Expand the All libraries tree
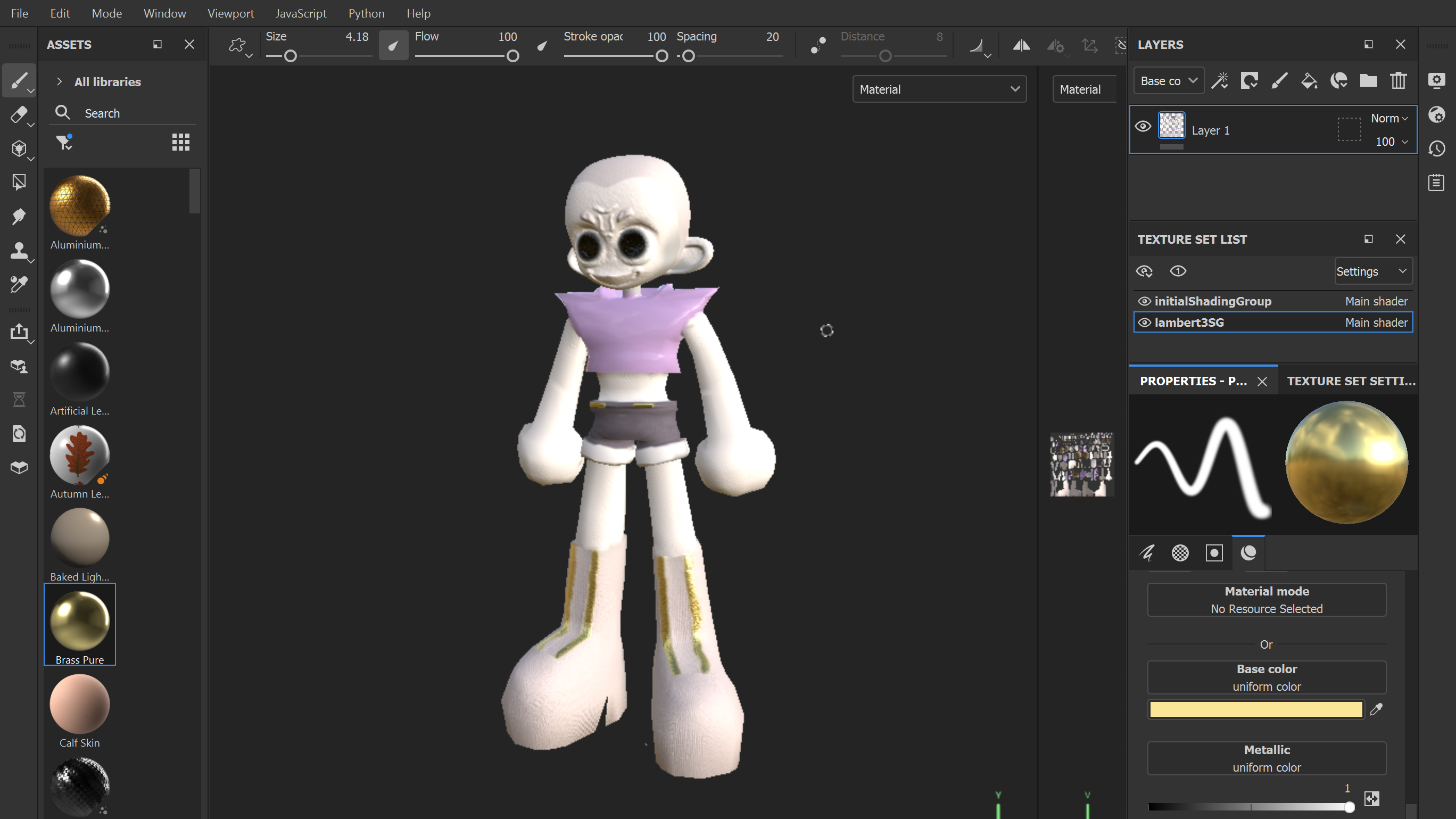 coord(60,82)
